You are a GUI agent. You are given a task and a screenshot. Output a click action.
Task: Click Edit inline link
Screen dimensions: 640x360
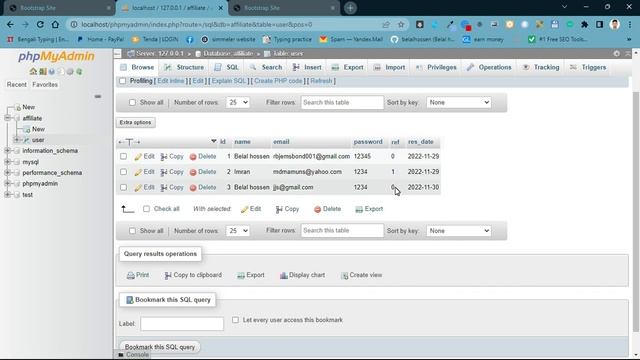(x=171, y=81)
